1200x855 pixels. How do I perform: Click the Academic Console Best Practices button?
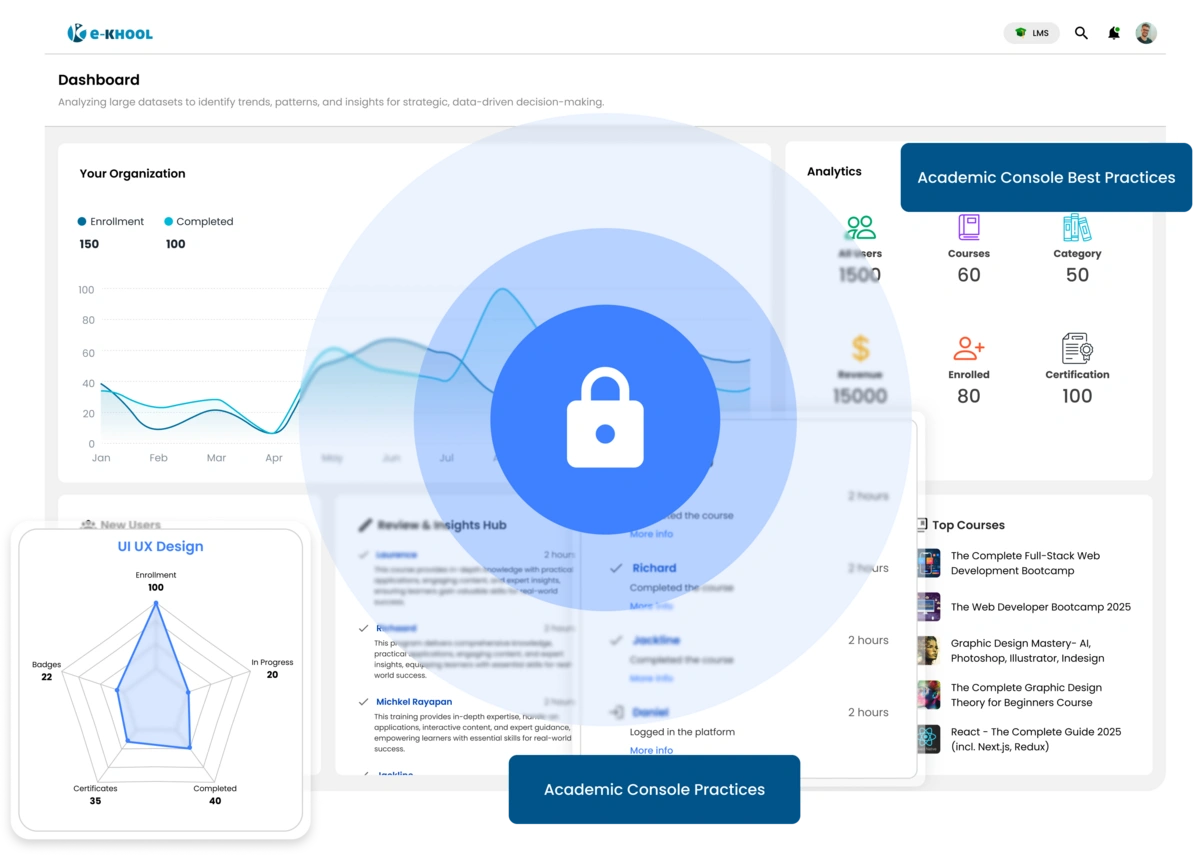(x=1046, y=177)
